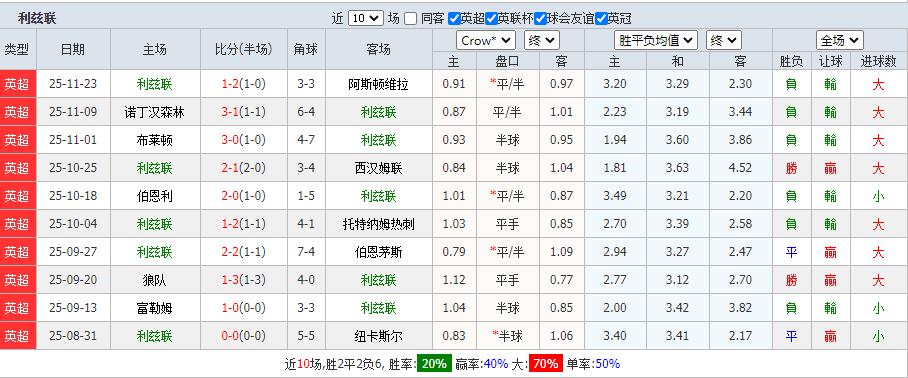Toggle the 同客 checkbox
This screenshot has width=908, height=378.
tap(410, 19)
